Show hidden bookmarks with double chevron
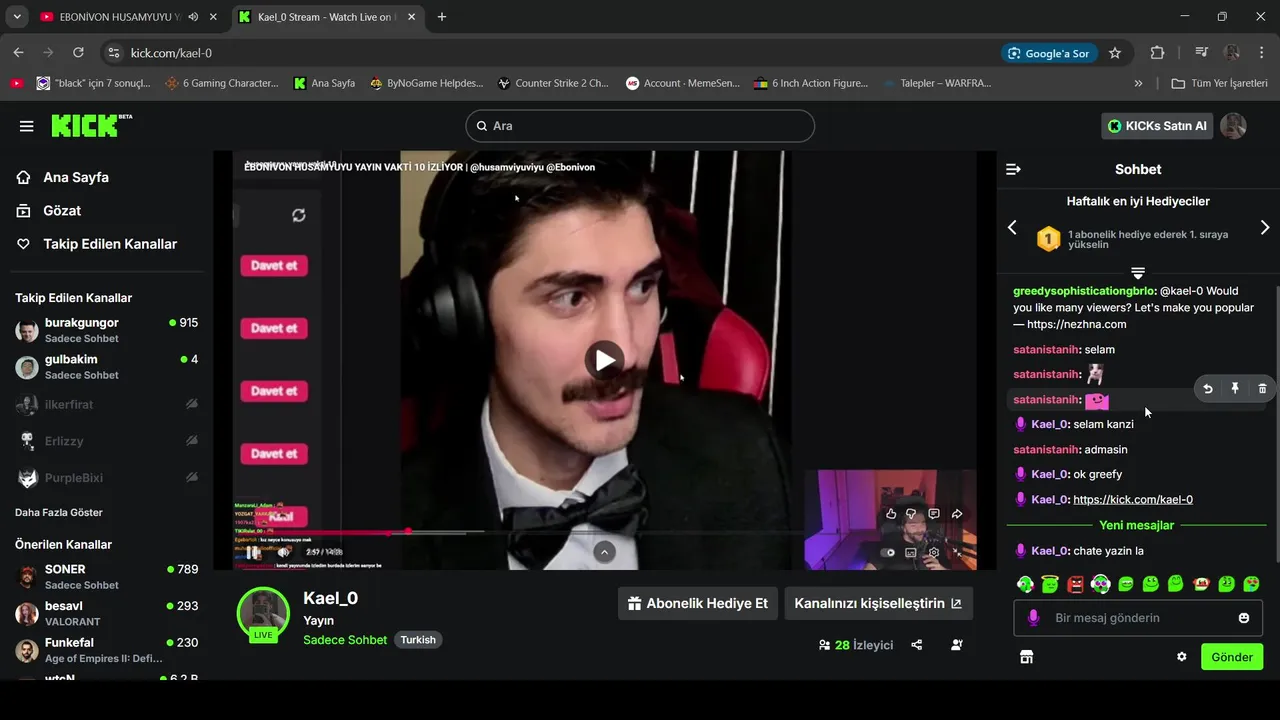Viewport: 1280px width, 720px height. (x=1138, y=83)
